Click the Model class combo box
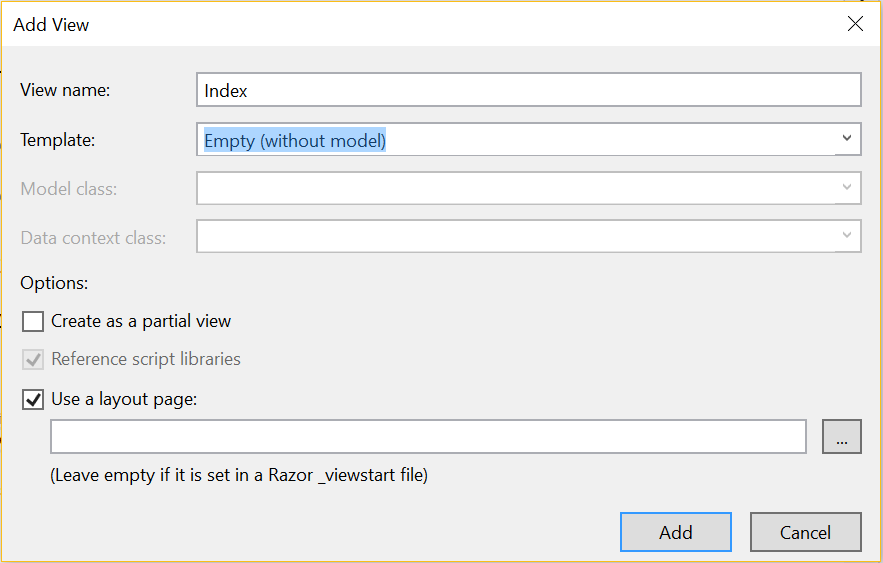883x563 pixels. coord(516,188)
